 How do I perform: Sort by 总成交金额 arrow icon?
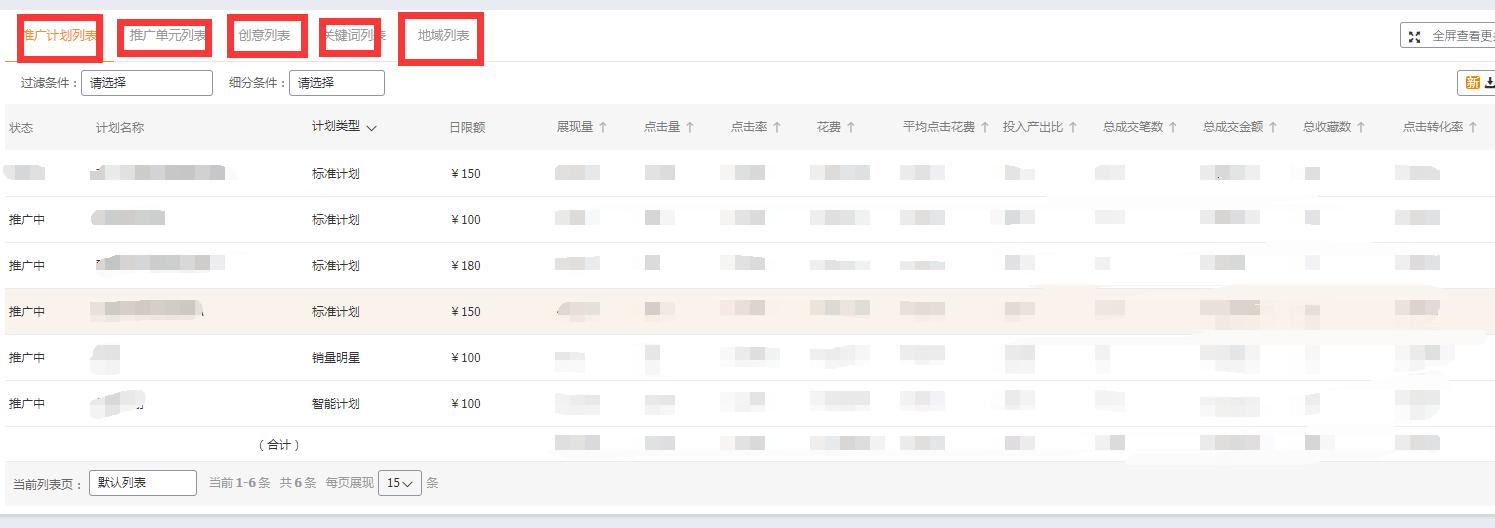(1273, 127)
